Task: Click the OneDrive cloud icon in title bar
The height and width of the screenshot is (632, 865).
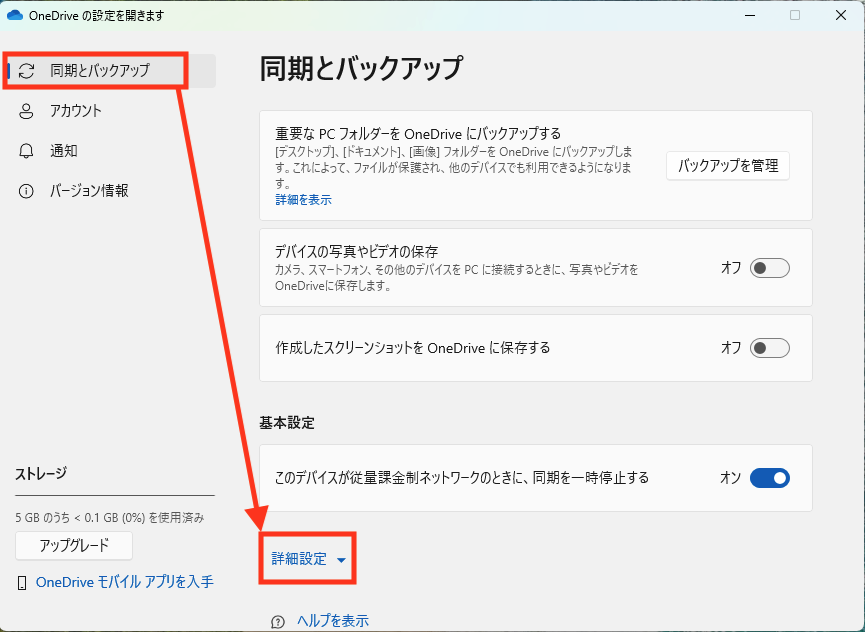Action: 15,15
